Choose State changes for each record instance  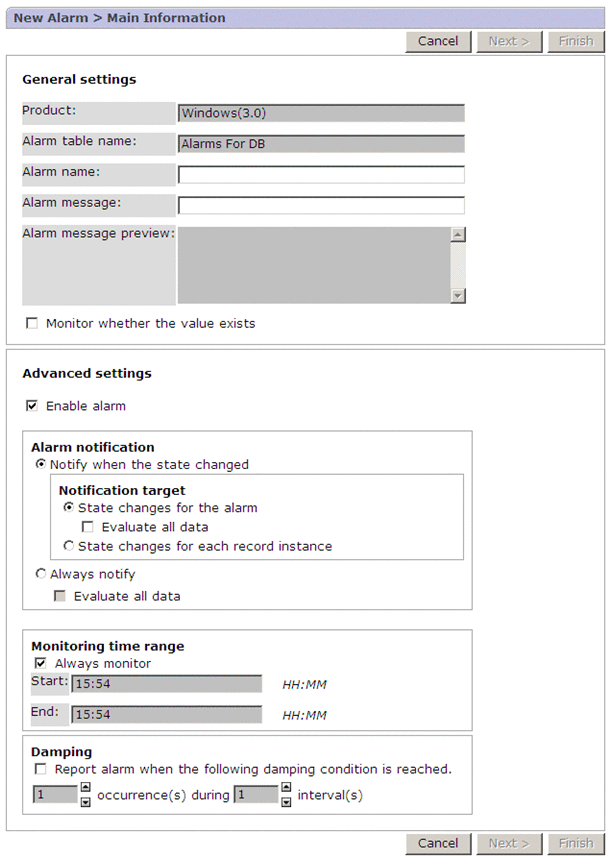[x=68, y=547]
